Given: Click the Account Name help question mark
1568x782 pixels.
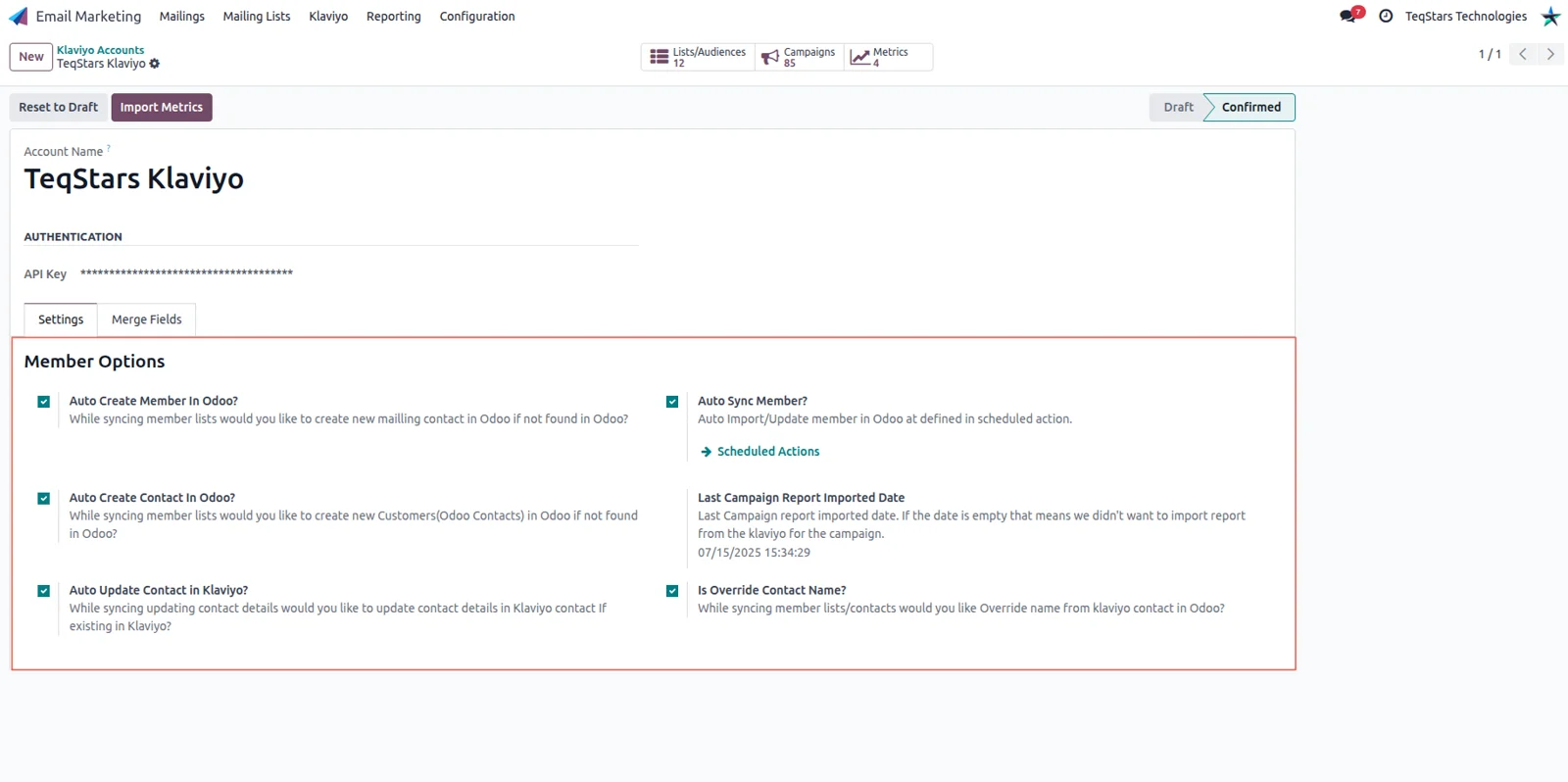Looking at the screenshot, I should click(x=109, y=149).
